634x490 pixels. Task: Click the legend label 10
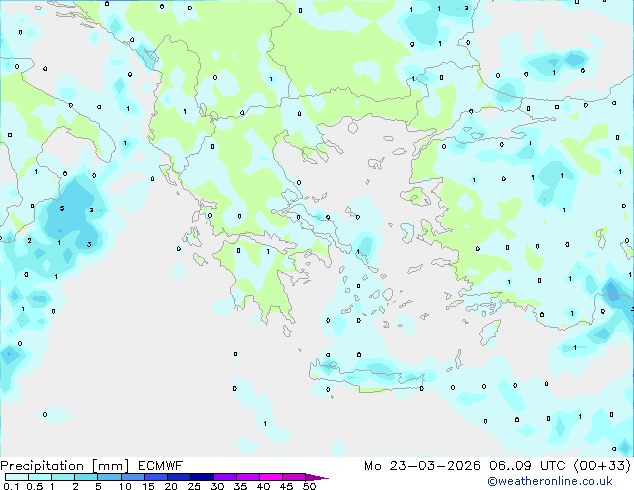tap(125, 486)
